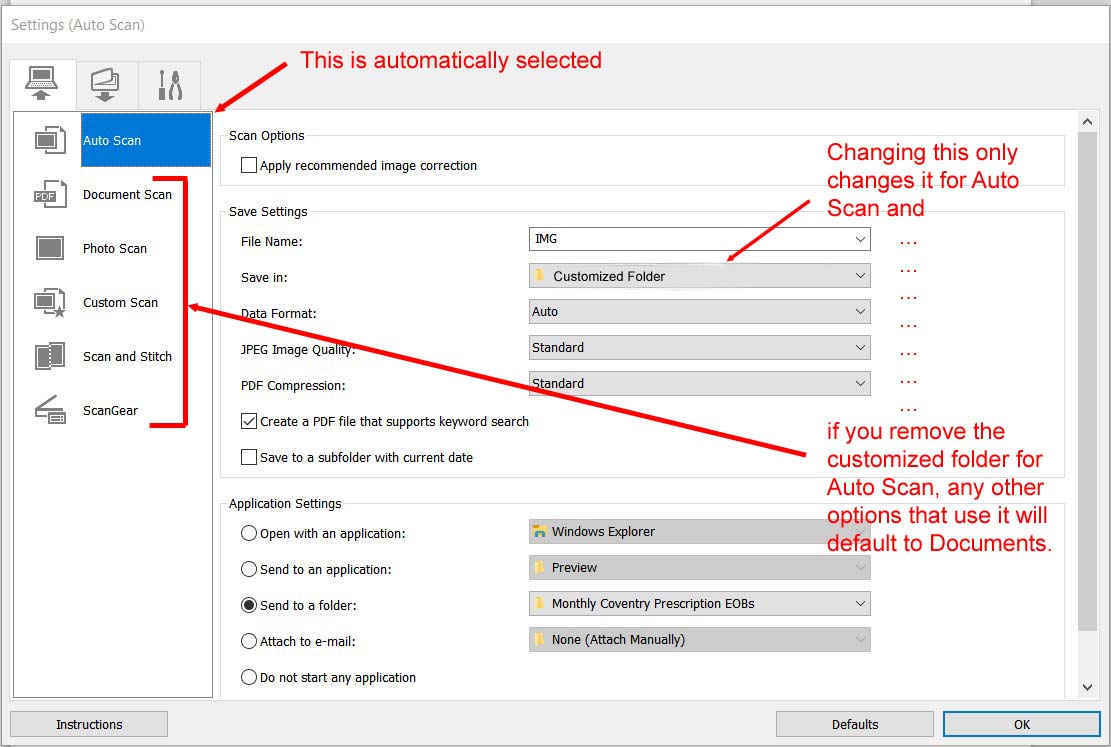Select the Scan and Stitch icon
The width and height of the screenshot is (1111, 747).
pos(49,356)
